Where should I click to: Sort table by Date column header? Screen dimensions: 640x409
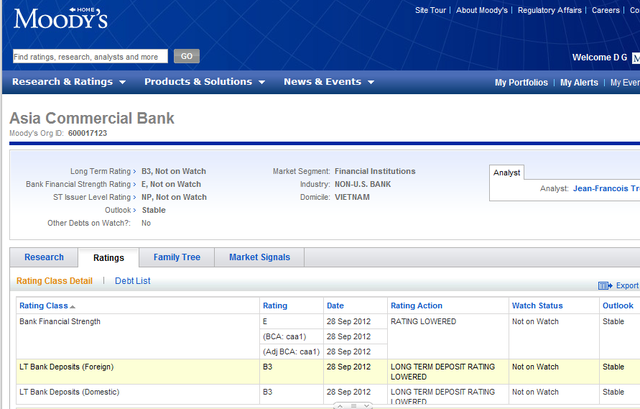335,305
